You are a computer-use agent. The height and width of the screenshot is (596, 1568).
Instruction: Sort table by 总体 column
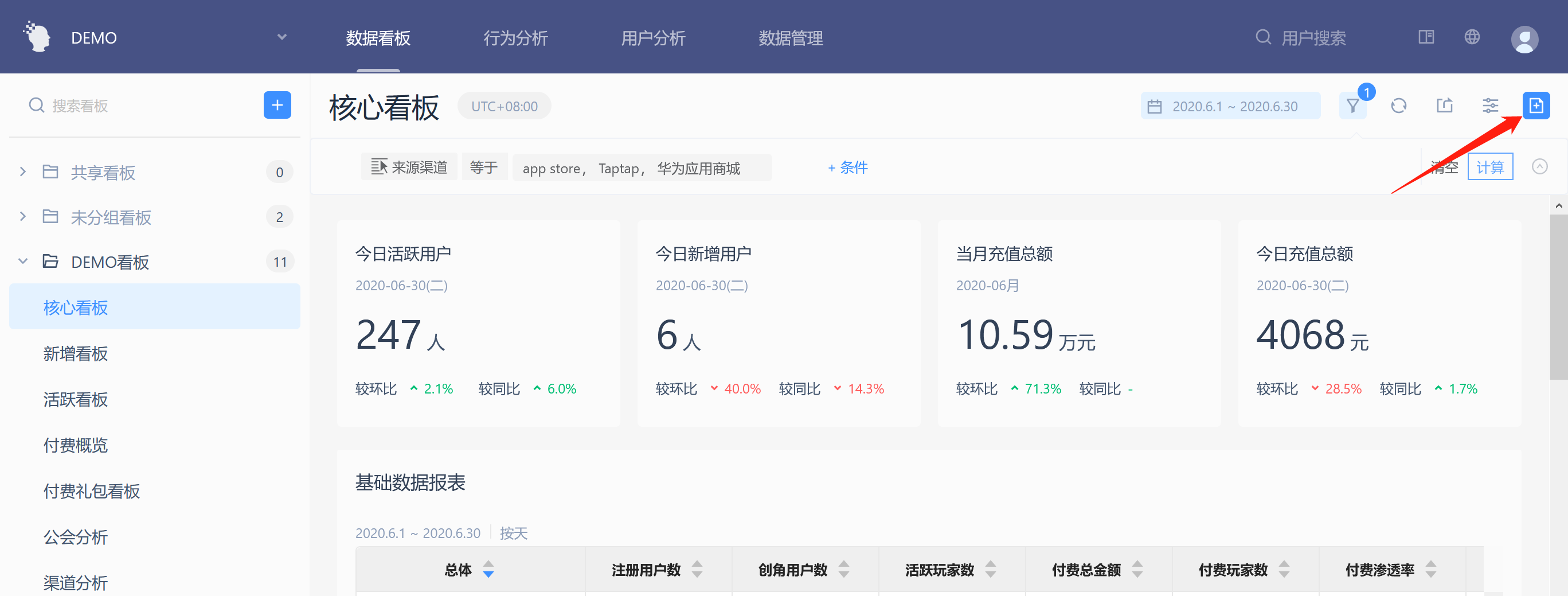[488, 570]
